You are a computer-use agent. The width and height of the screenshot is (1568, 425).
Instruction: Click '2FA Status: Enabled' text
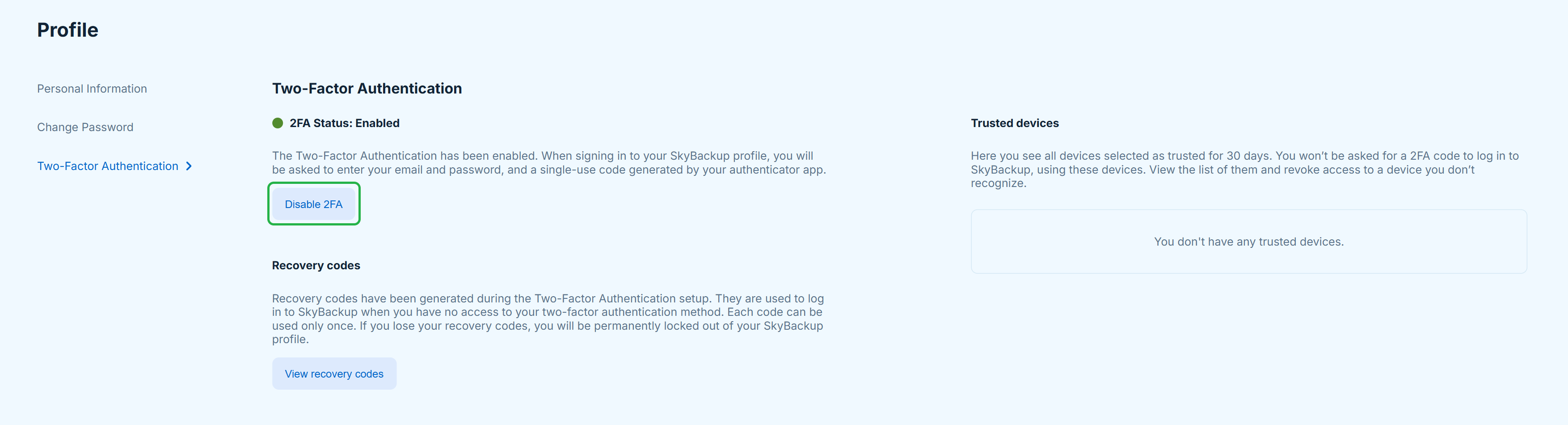tap(345, 123)
